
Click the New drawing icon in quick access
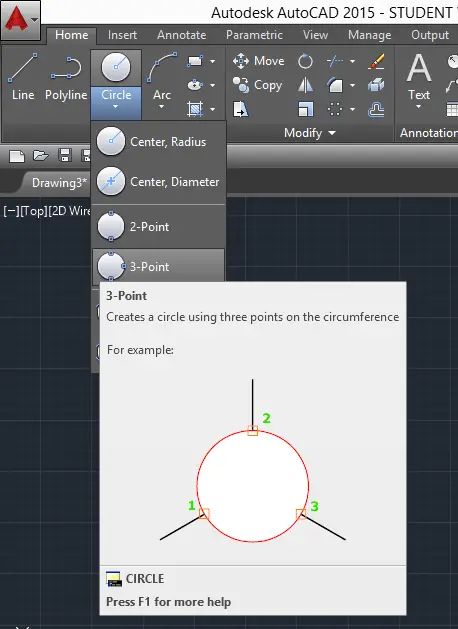coord(17,156)
